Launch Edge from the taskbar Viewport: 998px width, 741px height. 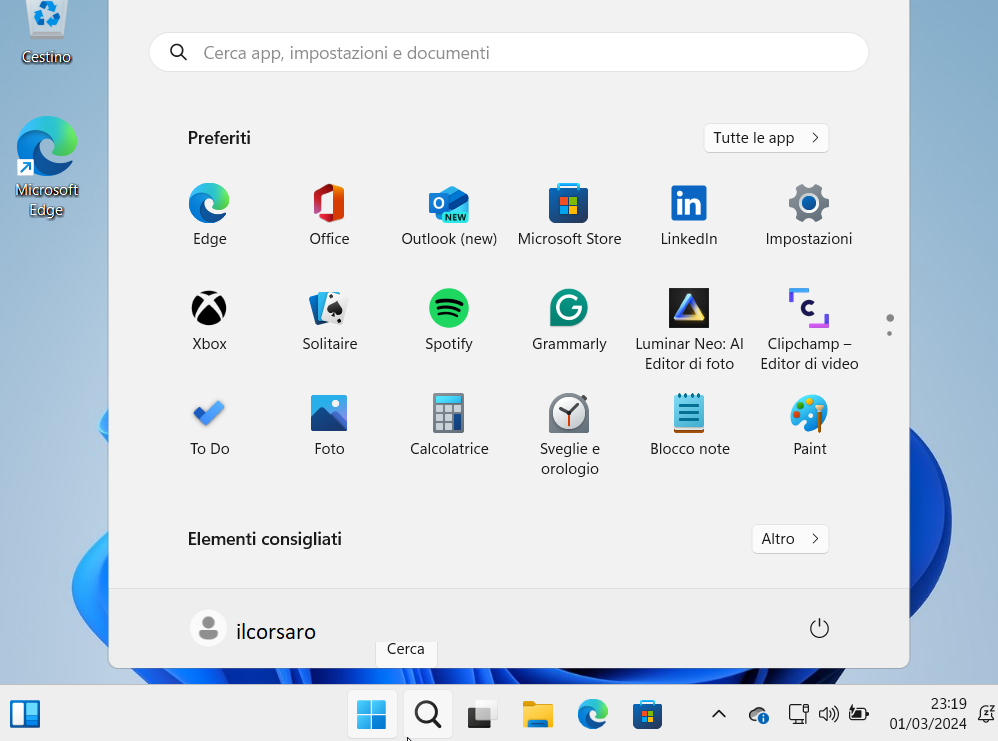click(x=593, y=714)
